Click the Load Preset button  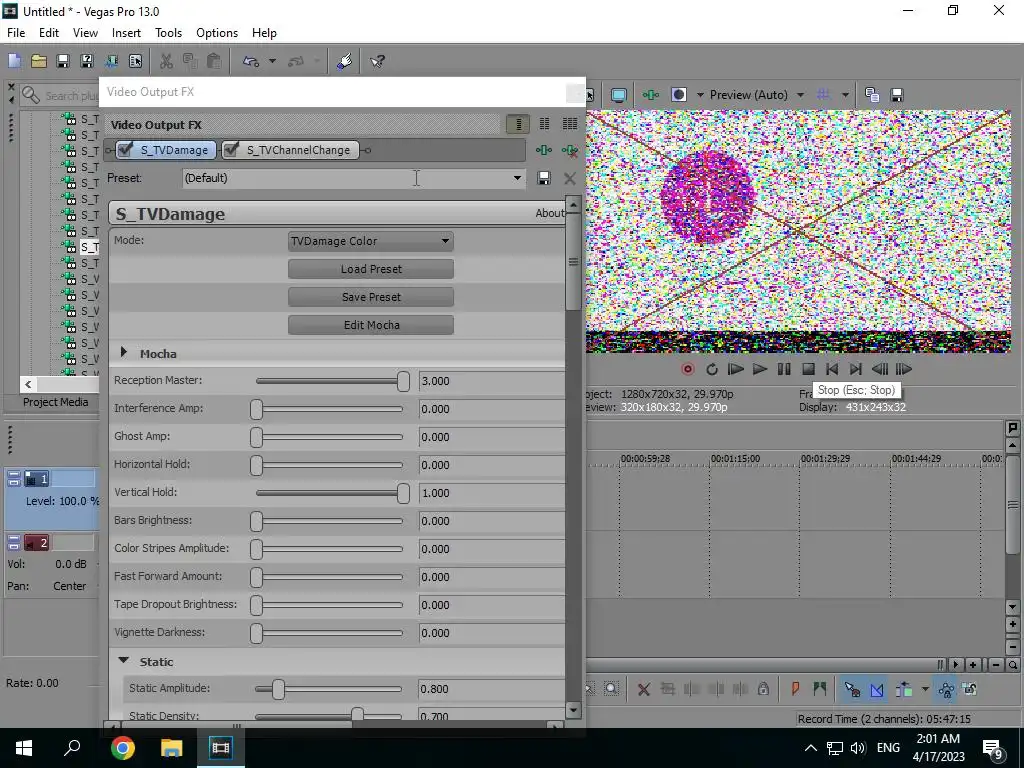pos(371,269)
